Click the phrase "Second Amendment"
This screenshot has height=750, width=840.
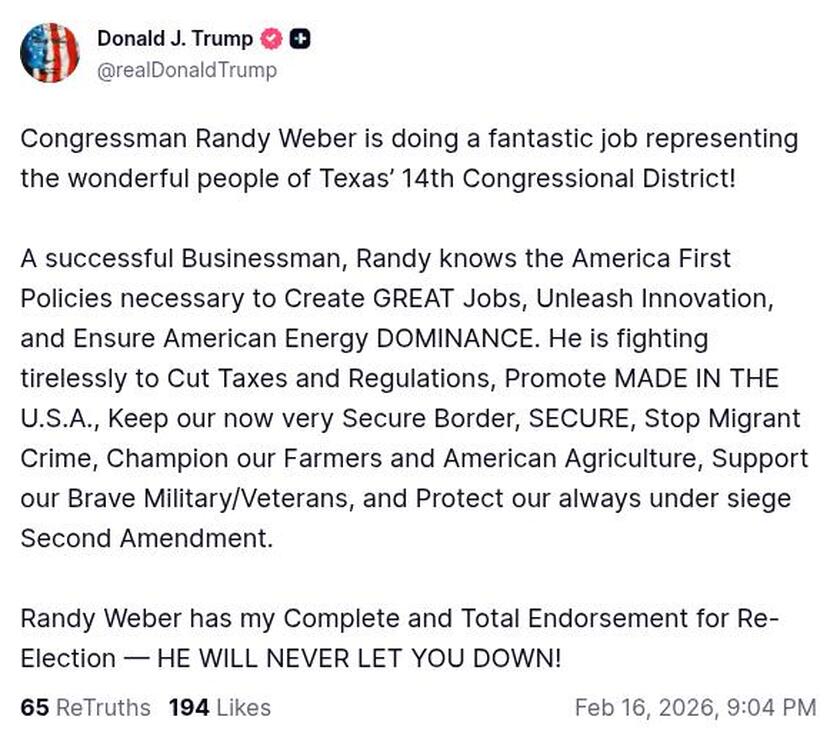pyautogui.click(x=146, y=538)
